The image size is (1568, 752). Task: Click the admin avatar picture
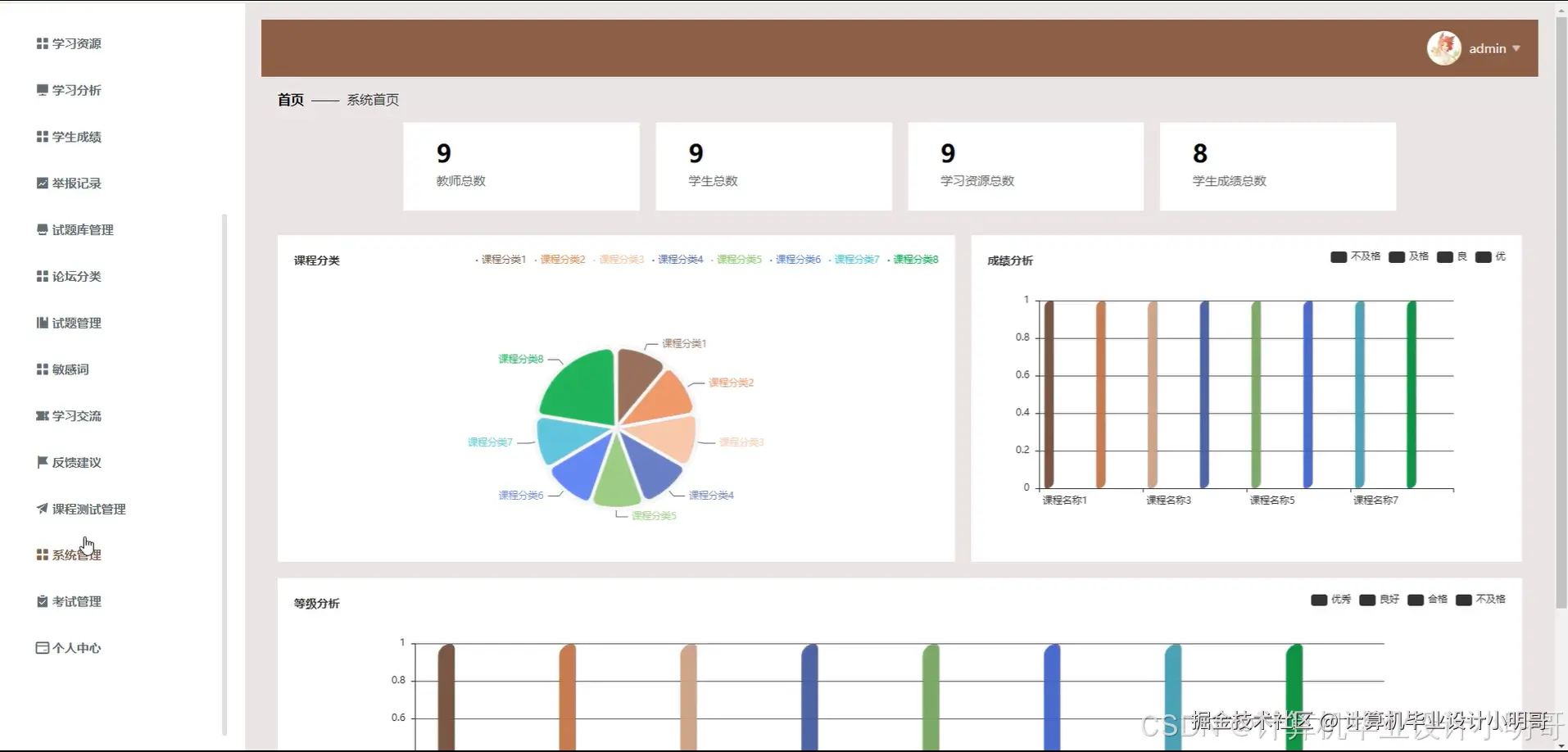pos(1443,48)
